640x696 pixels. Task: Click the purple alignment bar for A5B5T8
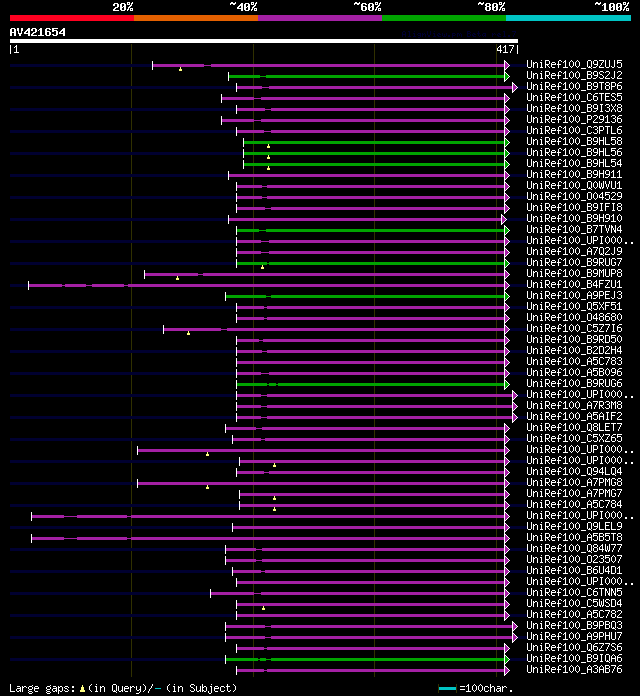268,538
